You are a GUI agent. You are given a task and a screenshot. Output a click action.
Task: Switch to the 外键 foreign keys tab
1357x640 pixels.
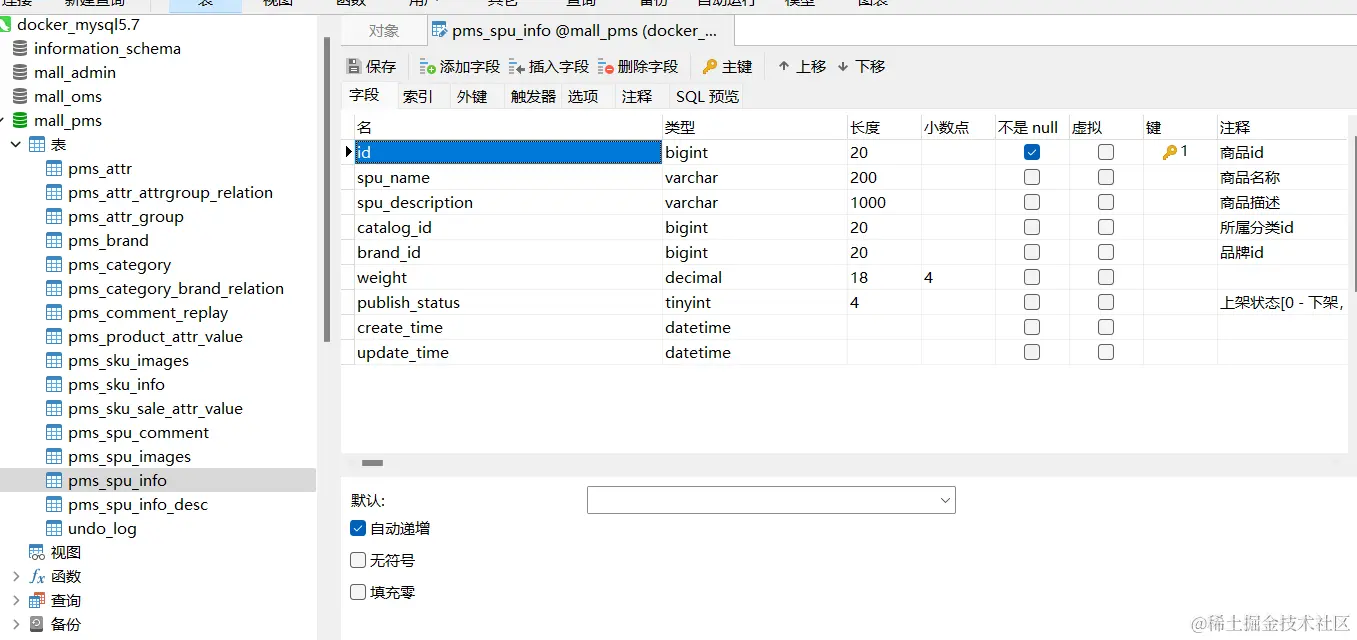pos(472,96)
